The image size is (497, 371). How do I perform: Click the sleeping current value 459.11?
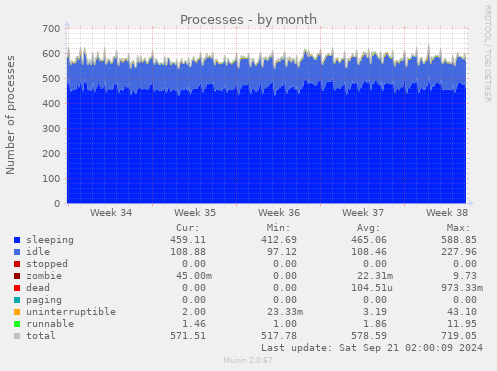tap(188, 240)
